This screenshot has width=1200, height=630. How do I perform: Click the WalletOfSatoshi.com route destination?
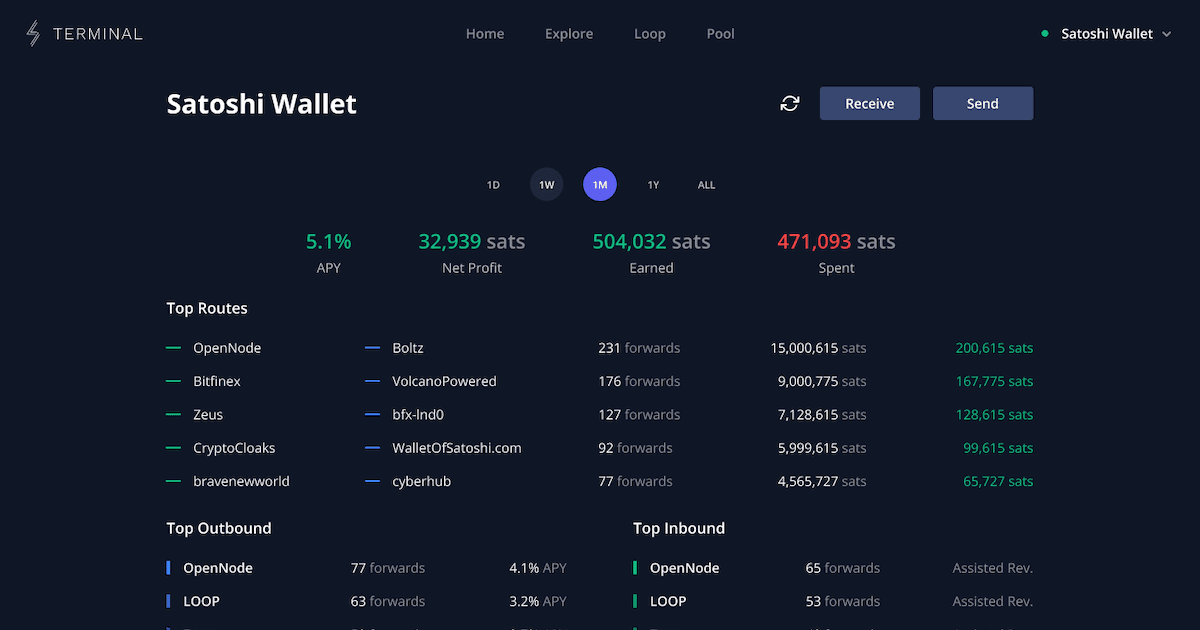(x=457, y=448)
